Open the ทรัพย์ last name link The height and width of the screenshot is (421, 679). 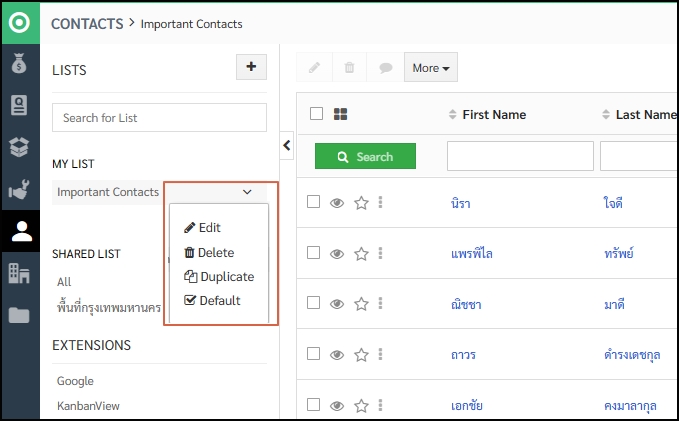[619, 253]
